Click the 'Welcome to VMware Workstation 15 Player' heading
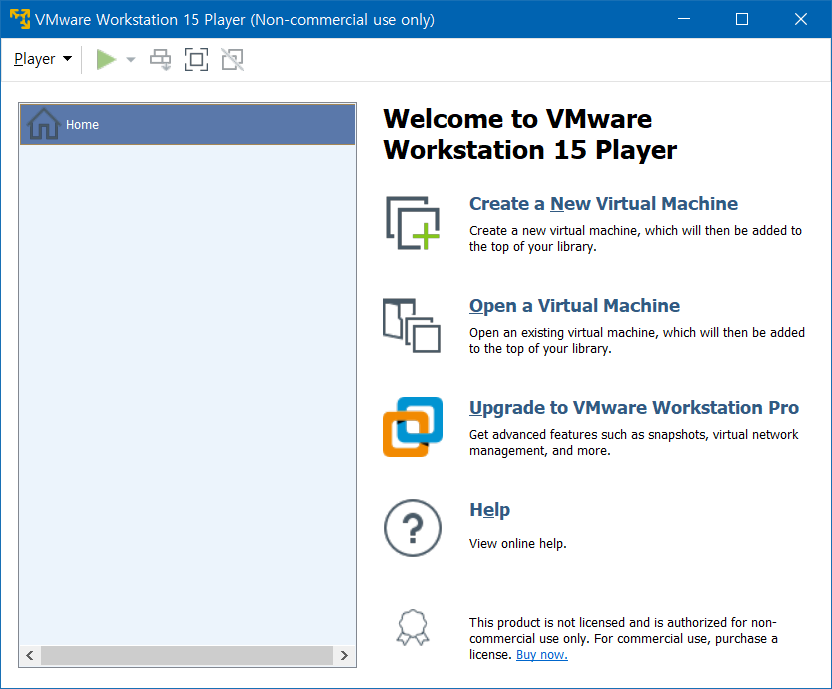832x689 pixels. pyautogui.click(x=530, y=134)
